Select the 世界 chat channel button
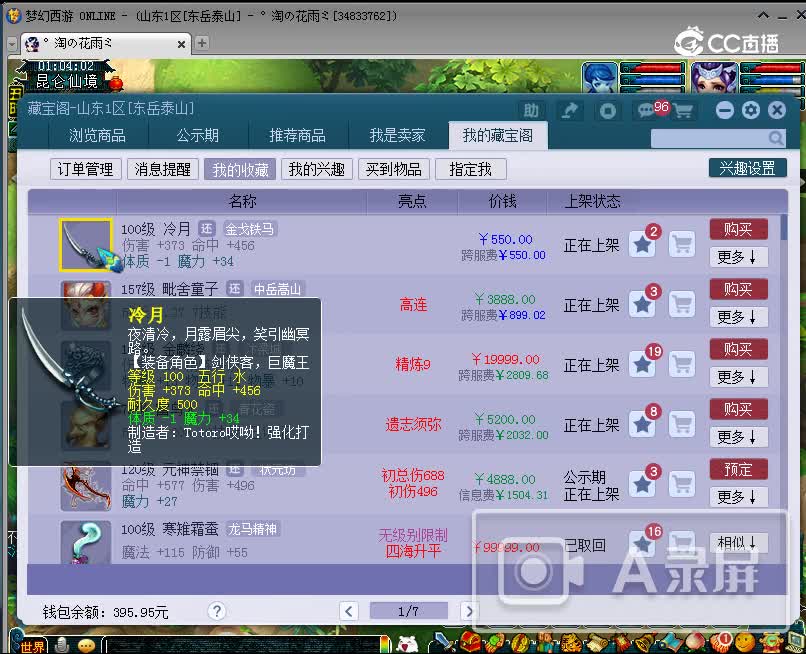Screen dimensions: 806x654 pos(31,645)
